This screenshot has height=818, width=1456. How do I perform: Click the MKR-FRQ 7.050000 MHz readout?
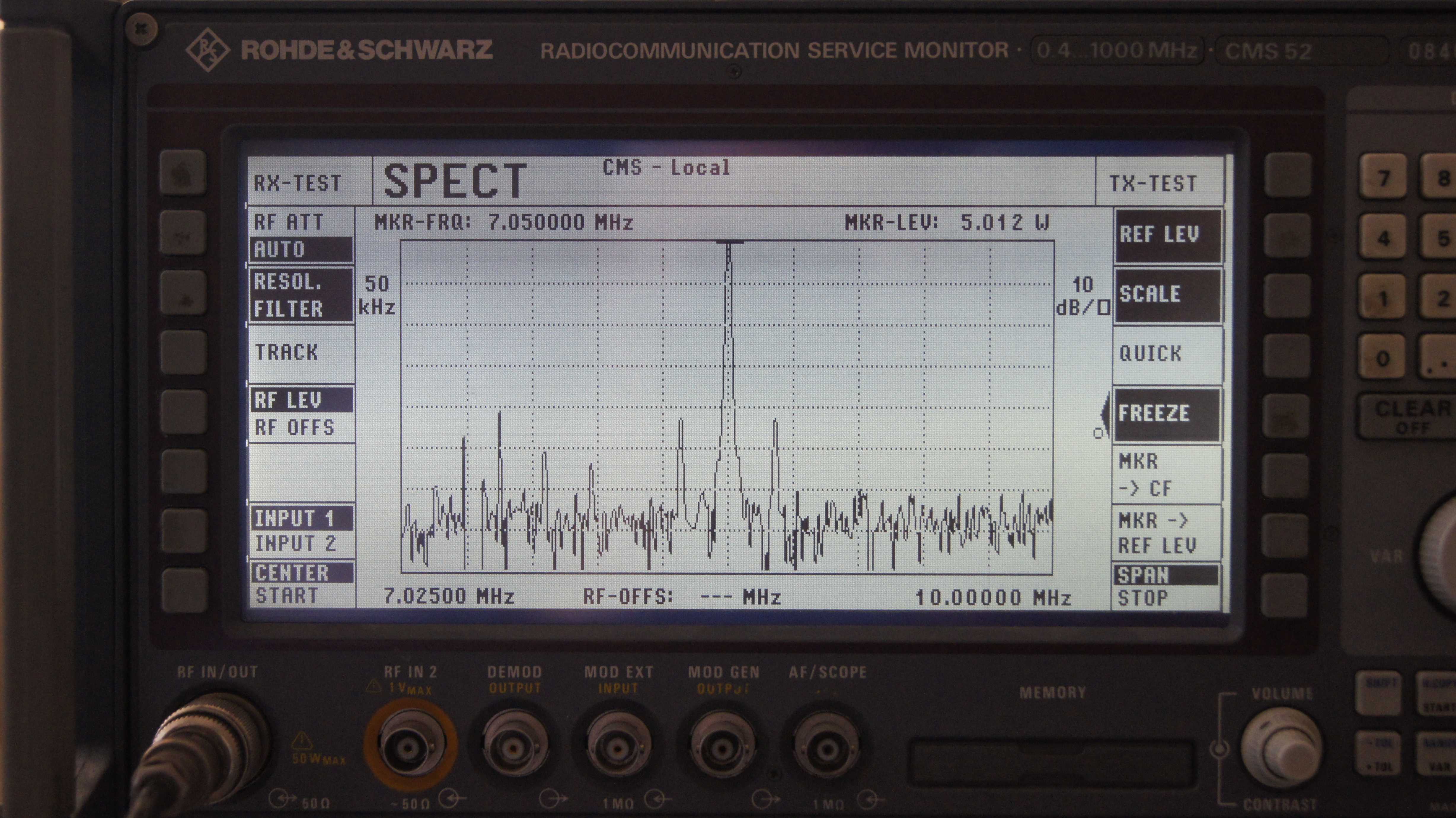pos(504,222)
